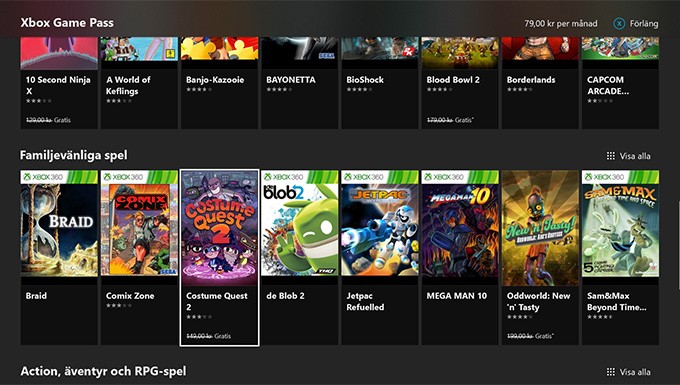680x385 pixels.
Task: Open the 10 Second Ninja X tile
Action: [59, 83]
